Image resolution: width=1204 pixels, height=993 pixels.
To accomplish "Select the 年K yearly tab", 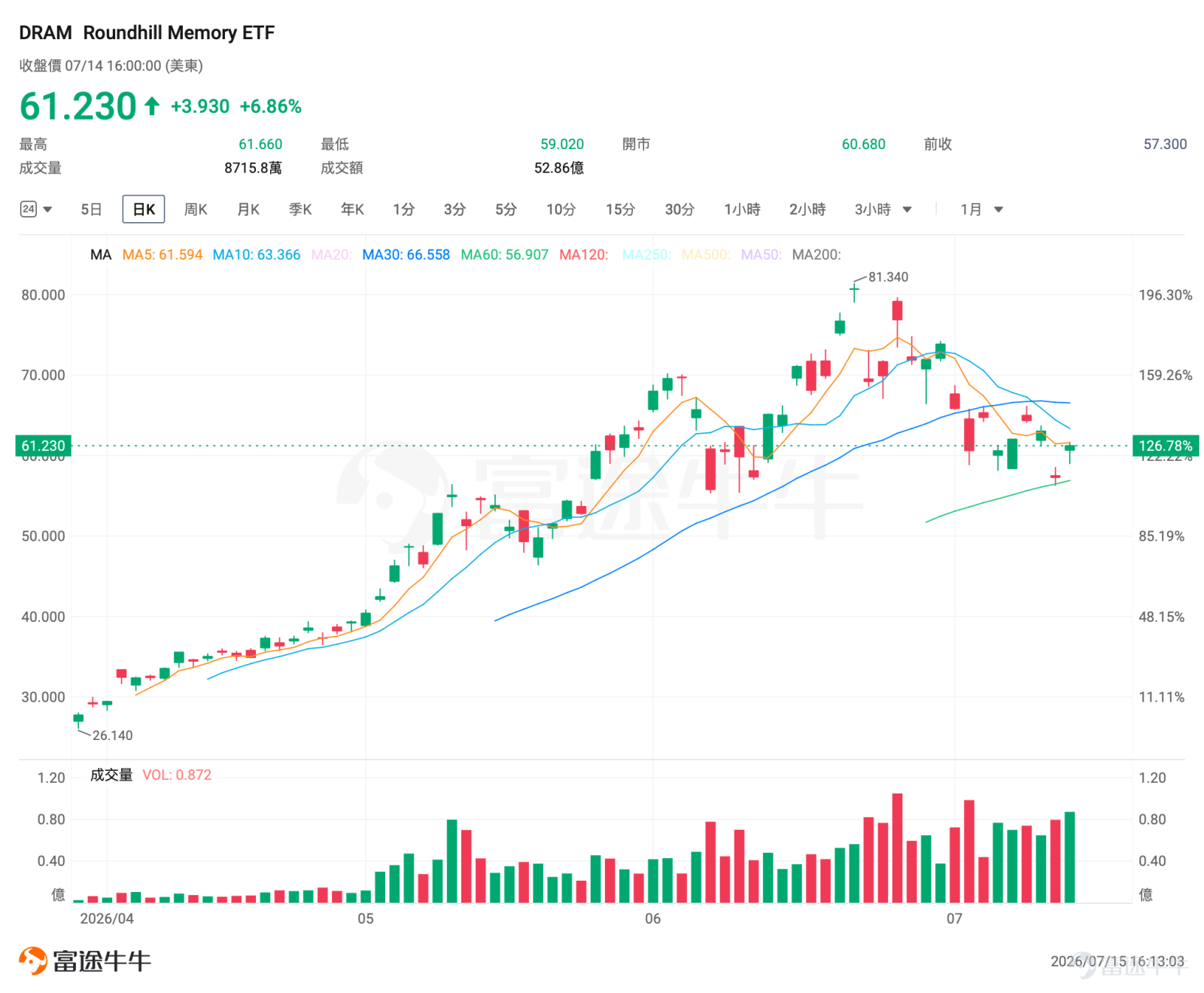I will coord(352,209).
